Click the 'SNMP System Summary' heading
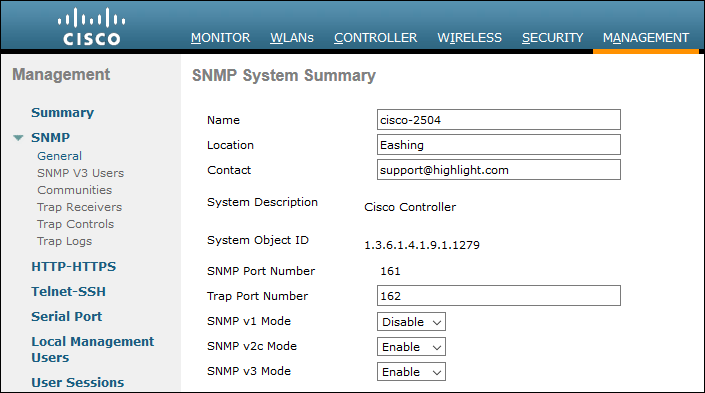The image size is (705, 393). pos(284,76)
